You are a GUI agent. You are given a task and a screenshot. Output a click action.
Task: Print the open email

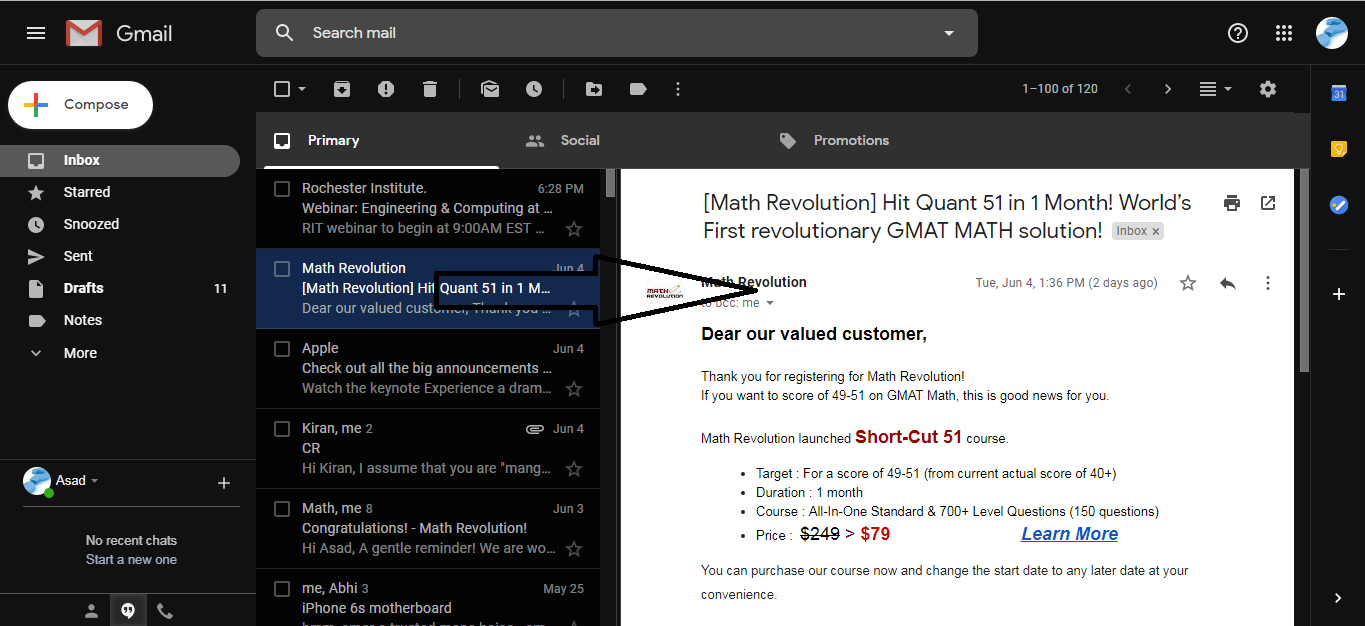click(1232, 203)
